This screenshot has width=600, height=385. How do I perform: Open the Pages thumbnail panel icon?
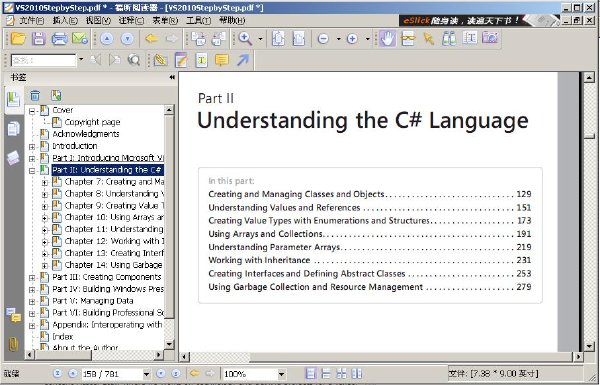click(x=13, y=129)
